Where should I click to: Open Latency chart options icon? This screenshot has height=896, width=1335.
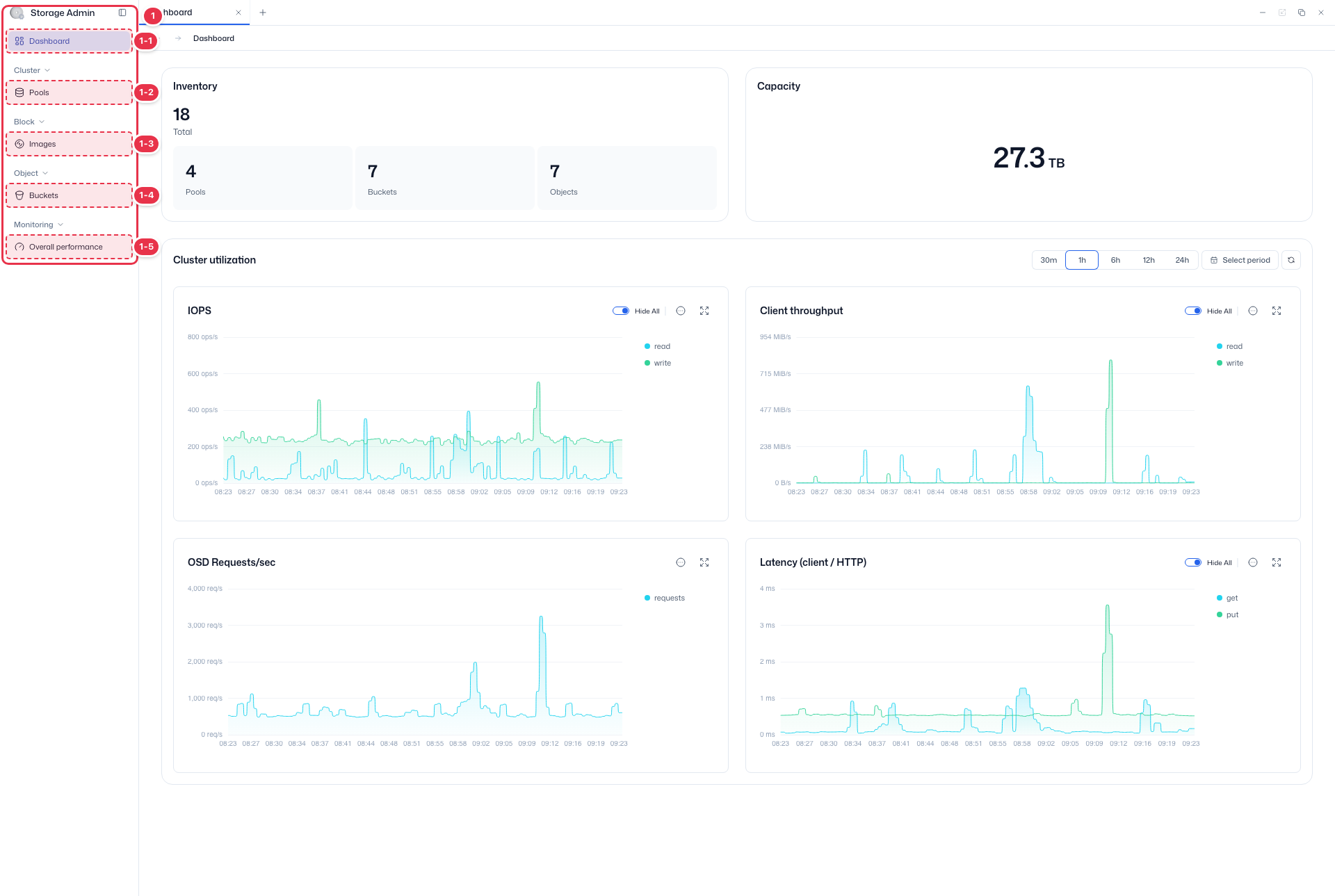click(x=1253, y=562)
